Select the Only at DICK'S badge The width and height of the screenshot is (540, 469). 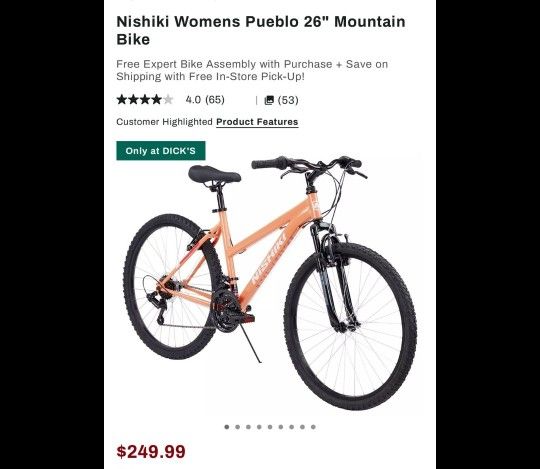tap(161, 151)
